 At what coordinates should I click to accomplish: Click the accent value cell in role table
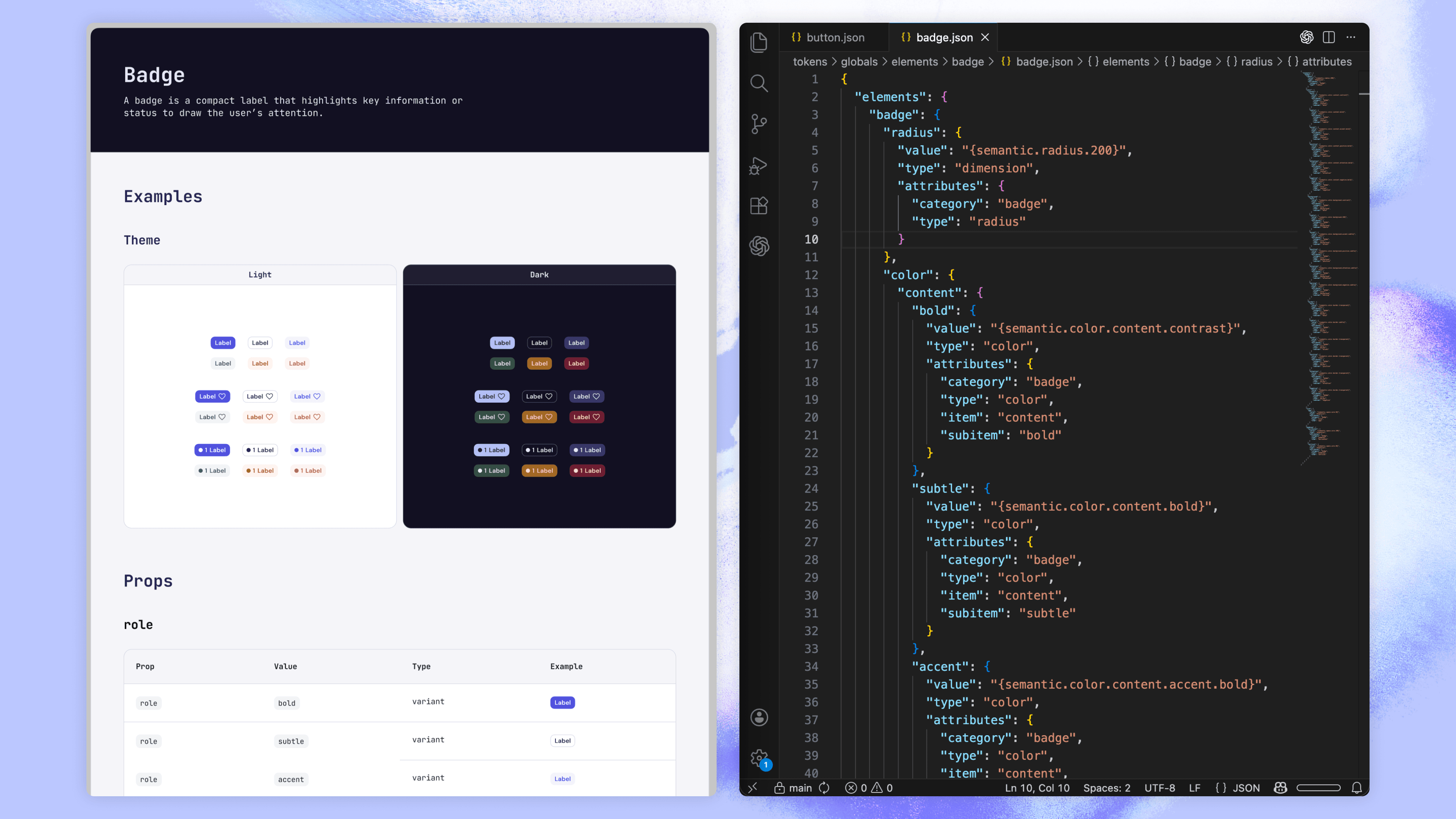coord(291,780)
